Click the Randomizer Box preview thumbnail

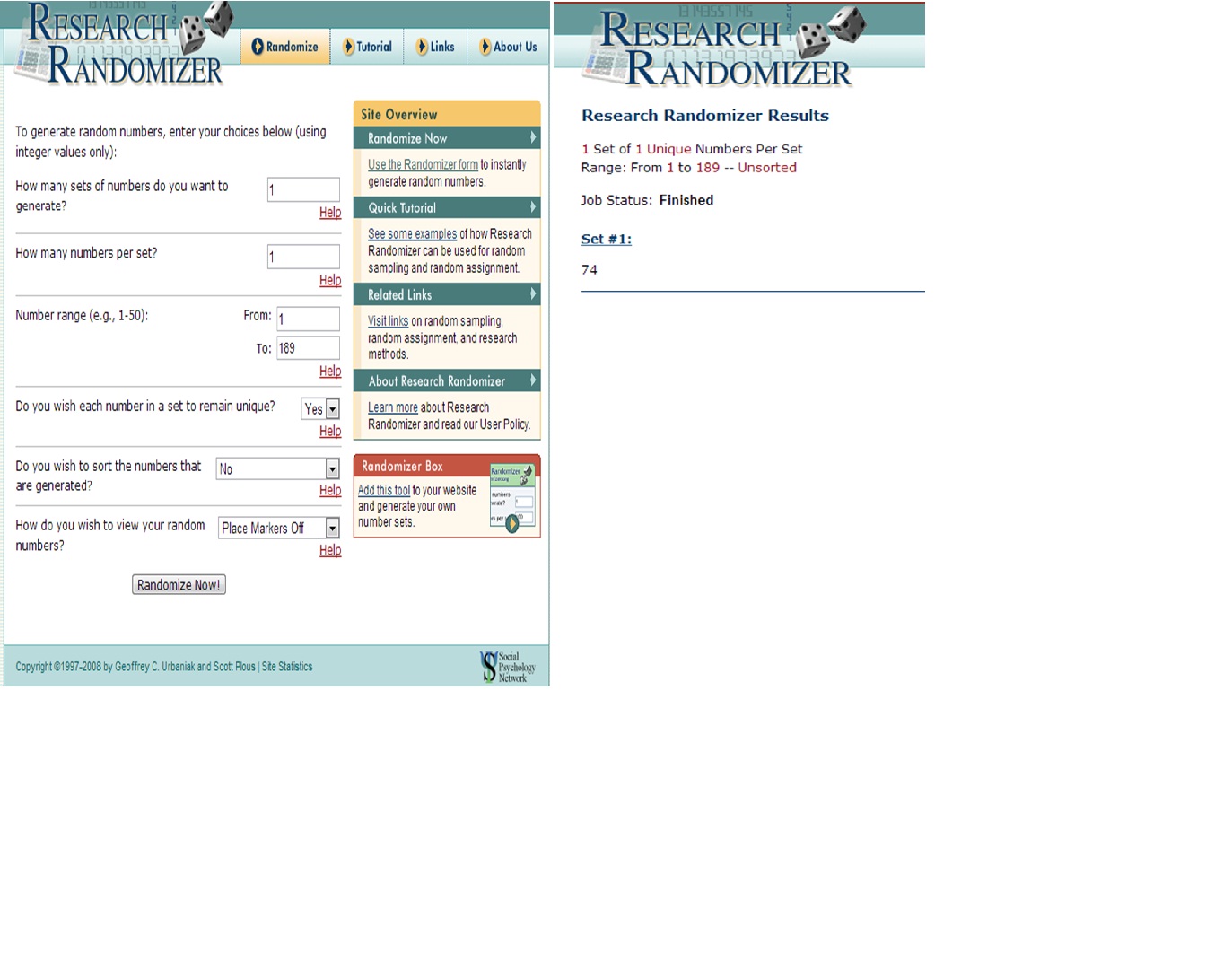[x=512, y=498]
